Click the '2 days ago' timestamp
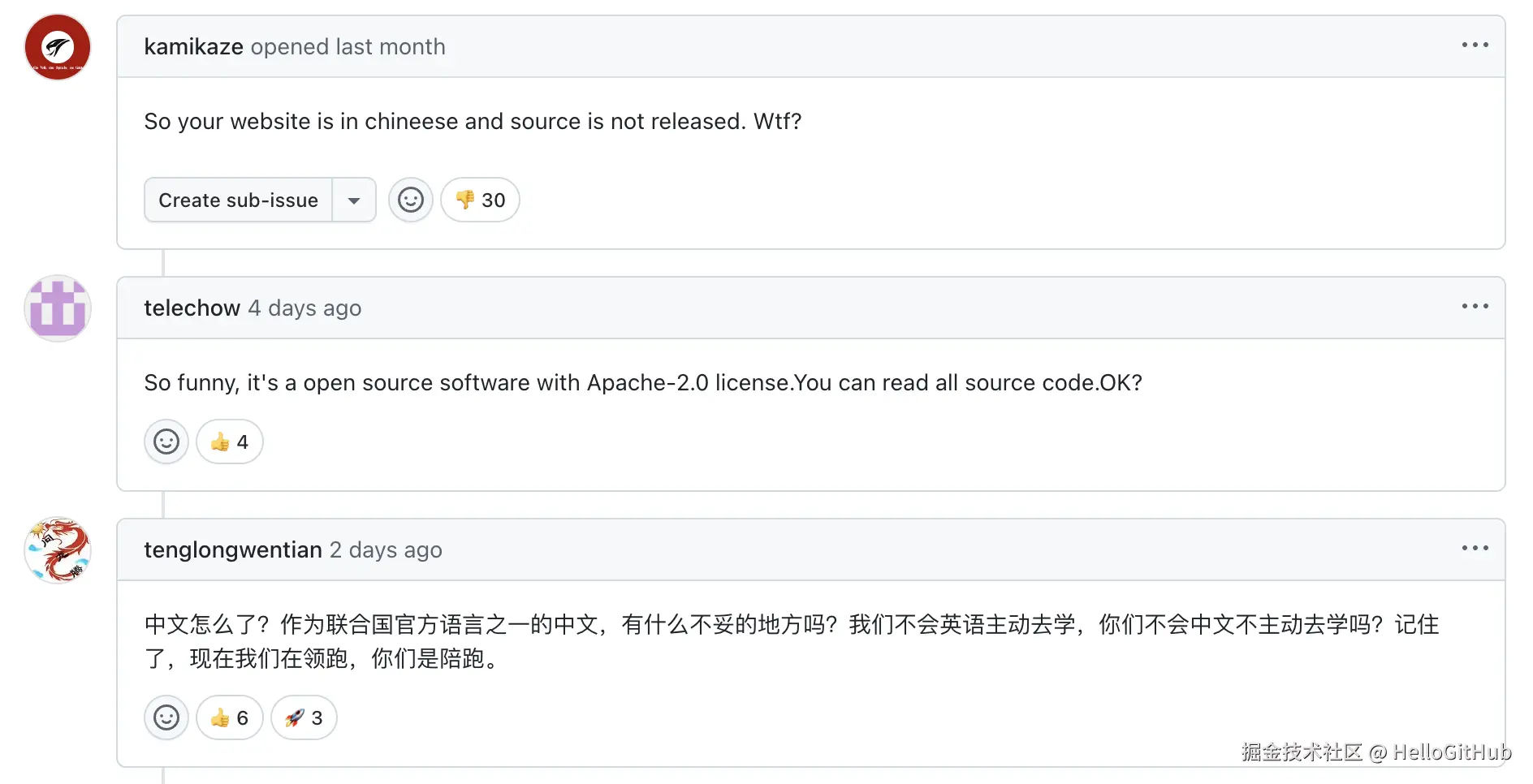The image size is (1533, 784). (x=386, y=550)
